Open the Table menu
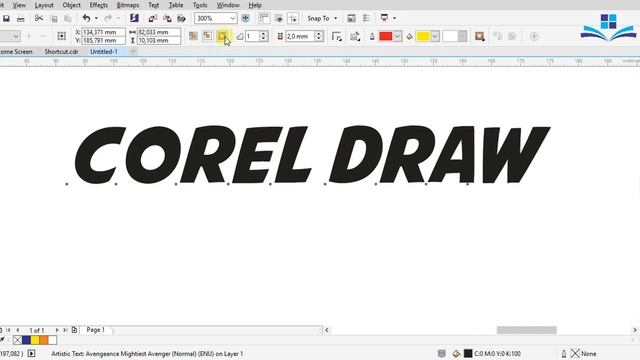Viewport: 640px width, 360px height. 176,5
